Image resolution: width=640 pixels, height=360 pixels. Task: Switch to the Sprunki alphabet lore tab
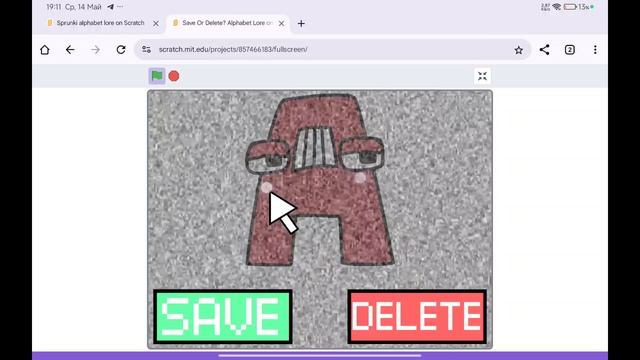(x=100, y=23)
